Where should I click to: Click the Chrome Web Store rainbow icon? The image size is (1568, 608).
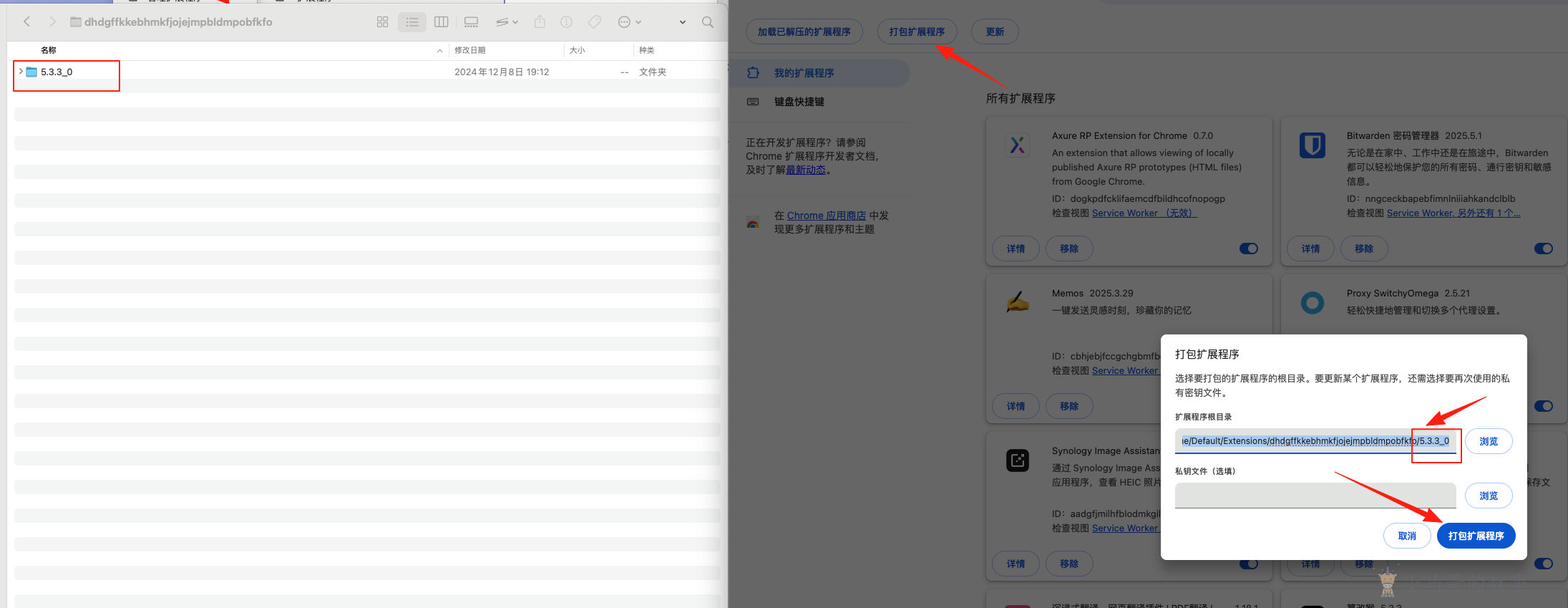(x=753, y=223)
